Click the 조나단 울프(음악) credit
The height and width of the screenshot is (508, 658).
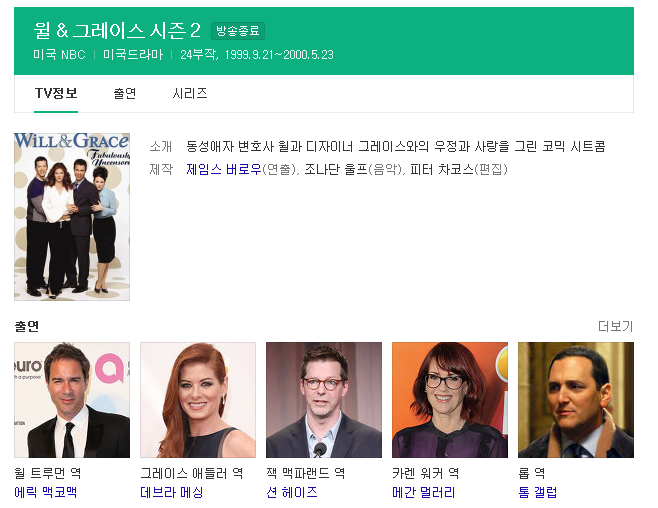(x=354, y=169)
